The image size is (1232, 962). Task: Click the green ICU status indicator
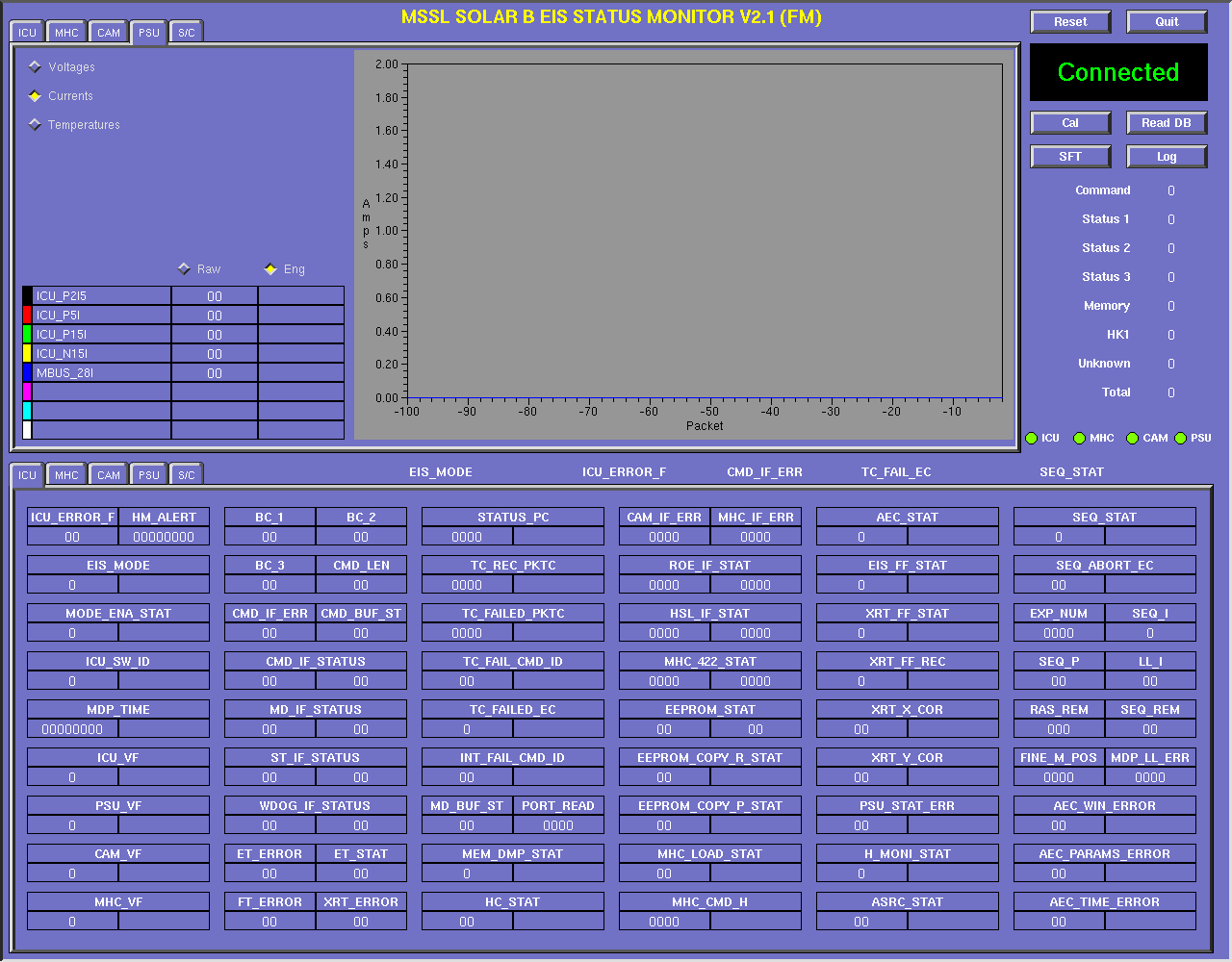click(x=1032, y=439)
